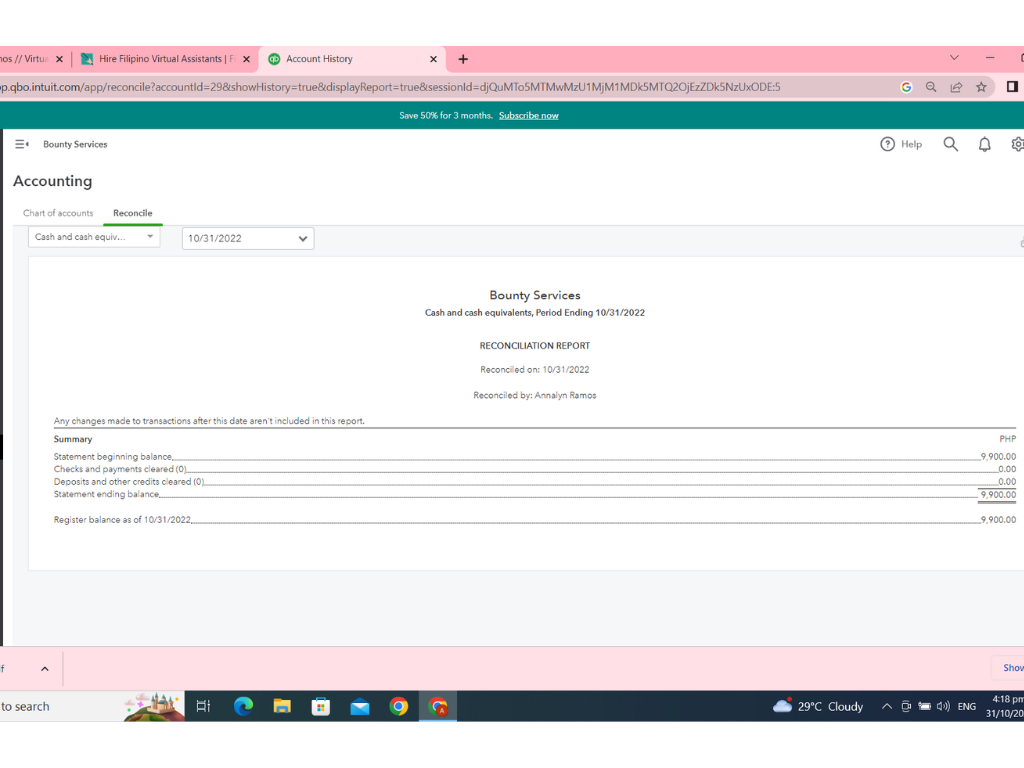Viewport: 1024px width, 768px height.
Task: Click the RECONCILIATION REPORT heading
Action: coord(535,345)
